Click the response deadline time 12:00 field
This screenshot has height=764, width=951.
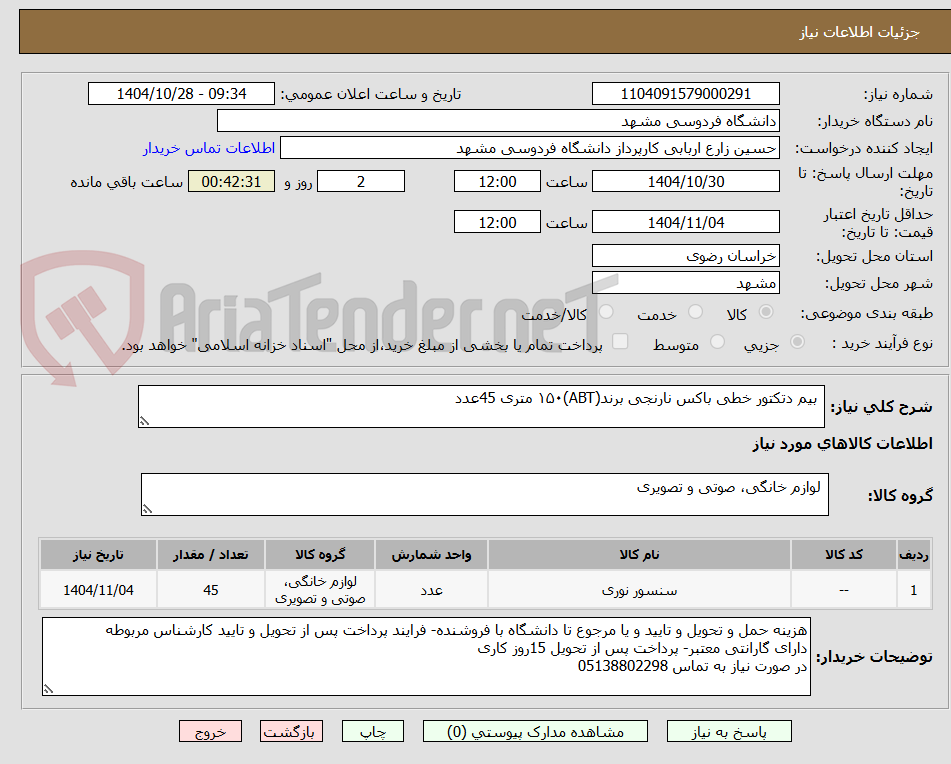(x=497, y=181)
